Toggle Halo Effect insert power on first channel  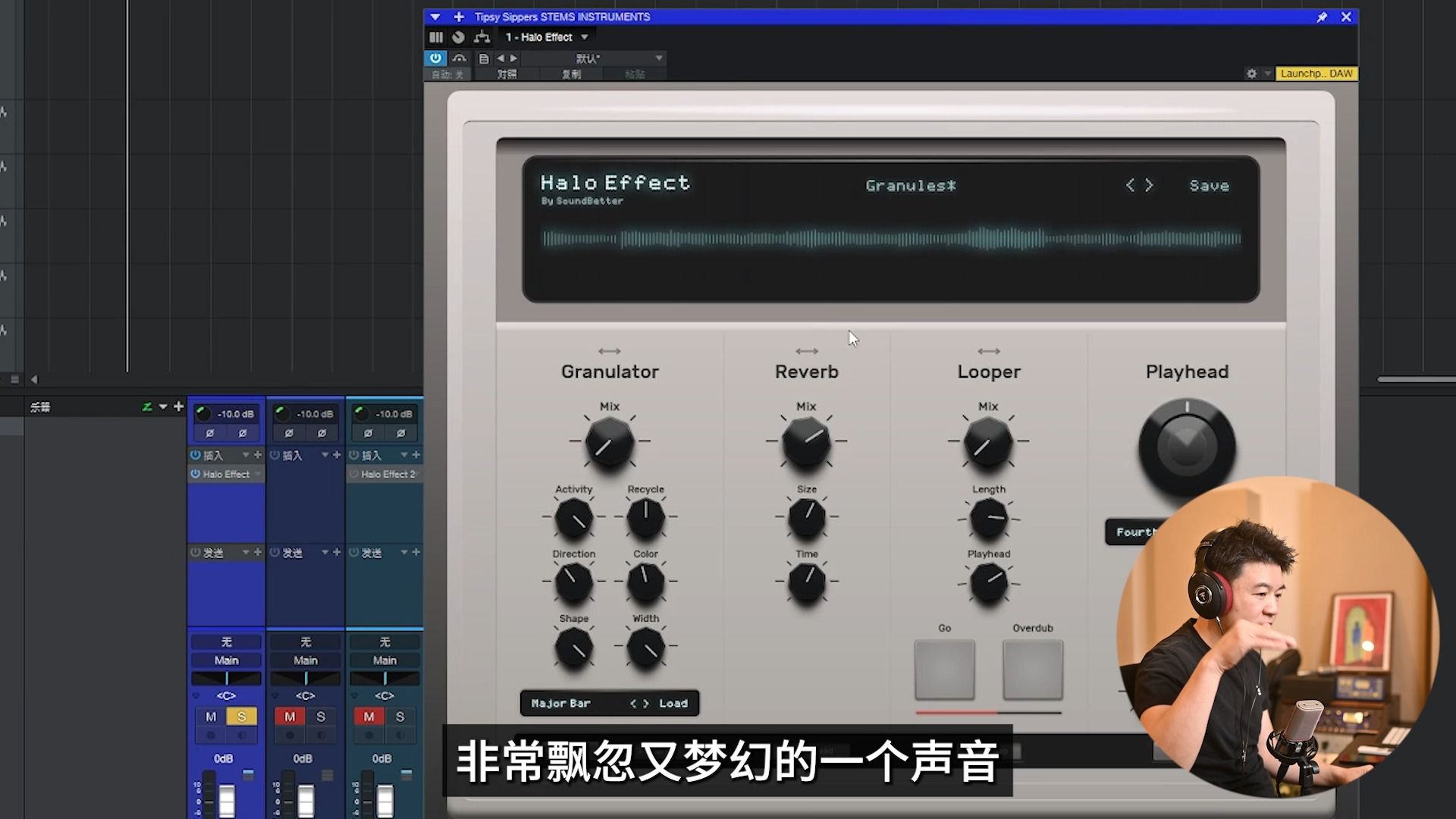(196, 474)
